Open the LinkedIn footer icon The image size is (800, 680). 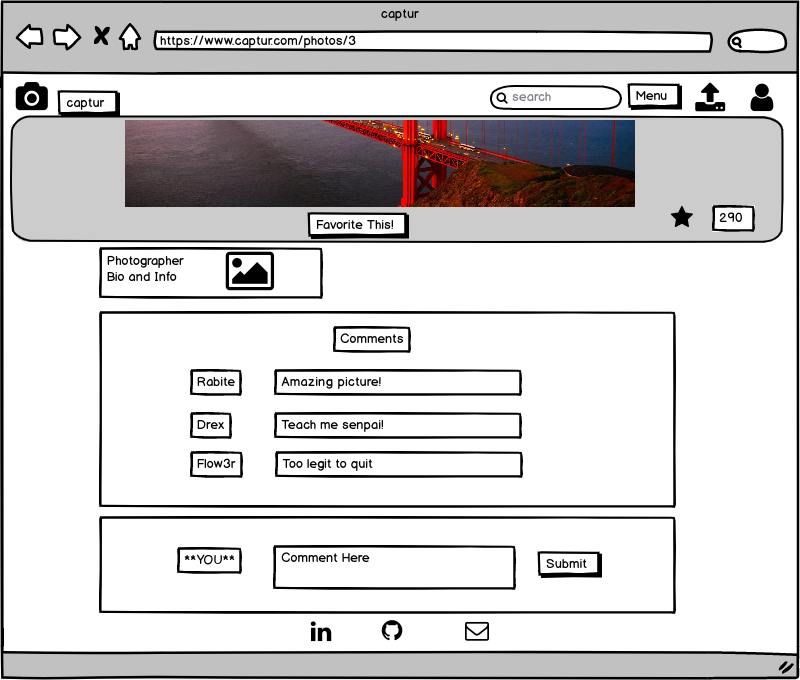click(x=321, y=632)
